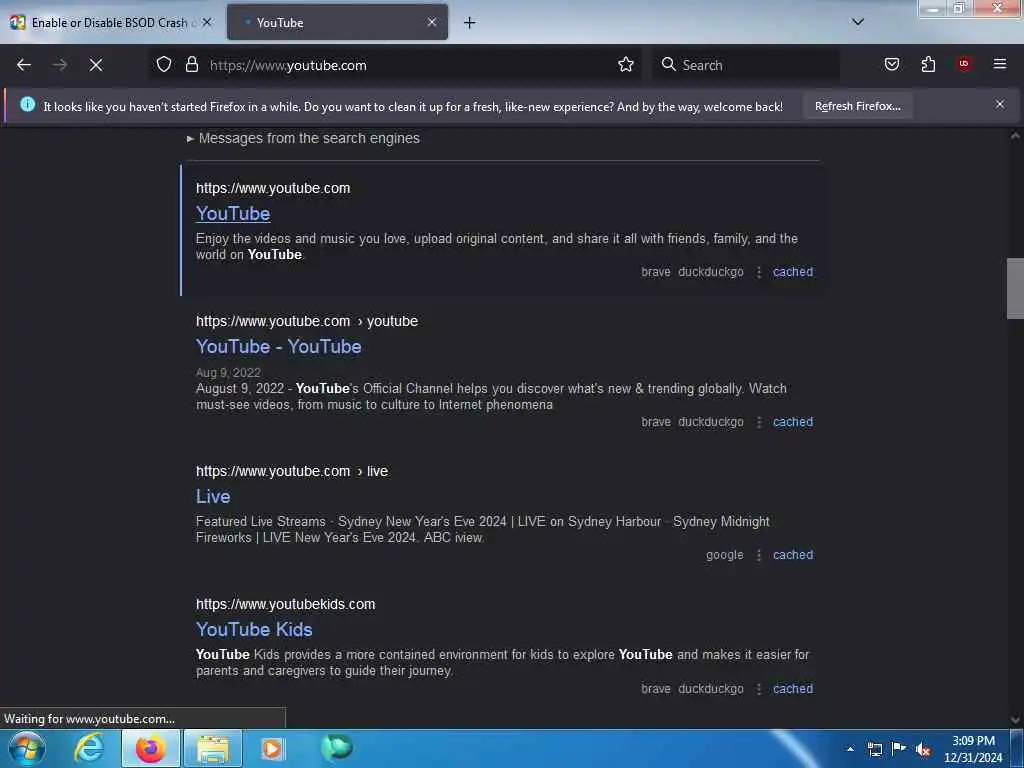Open more options for YouTube Kids result
Viewport: 1024px width, 768px height.
click(758, 688)
